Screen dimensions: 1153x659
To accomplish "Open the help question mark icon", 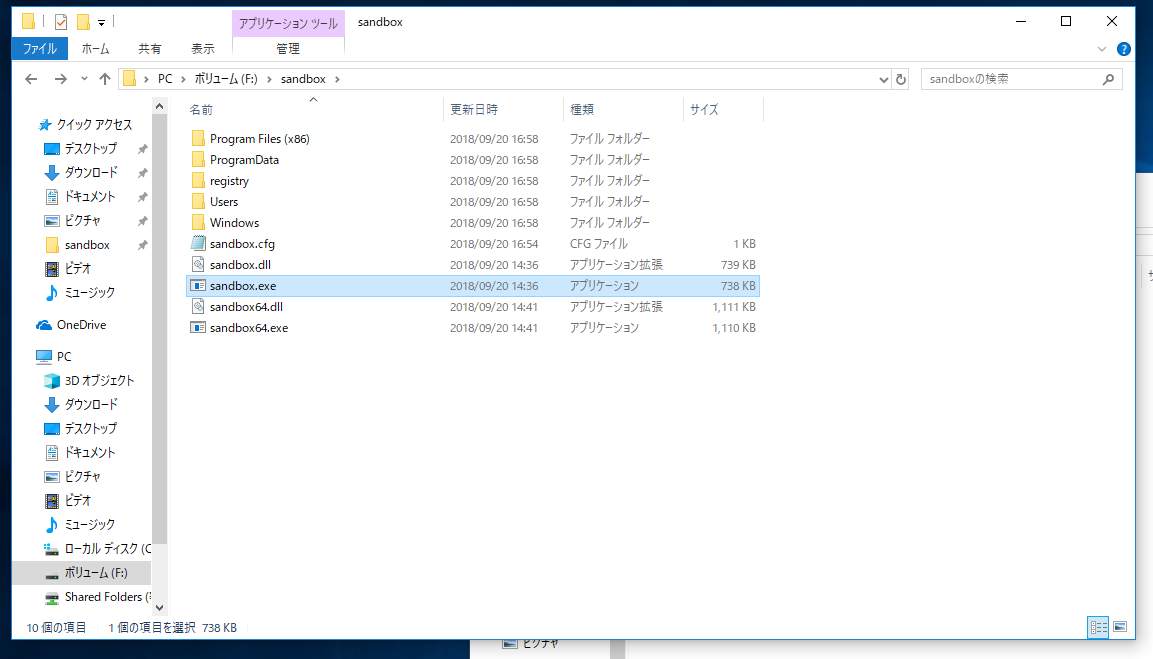I will 1124,49.
